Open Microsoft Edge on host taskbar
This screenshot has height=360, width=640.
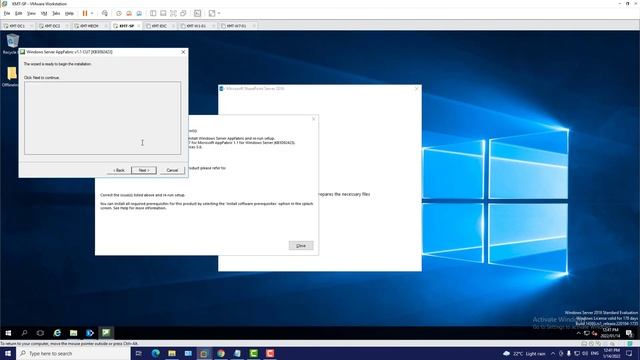(156, 353)
